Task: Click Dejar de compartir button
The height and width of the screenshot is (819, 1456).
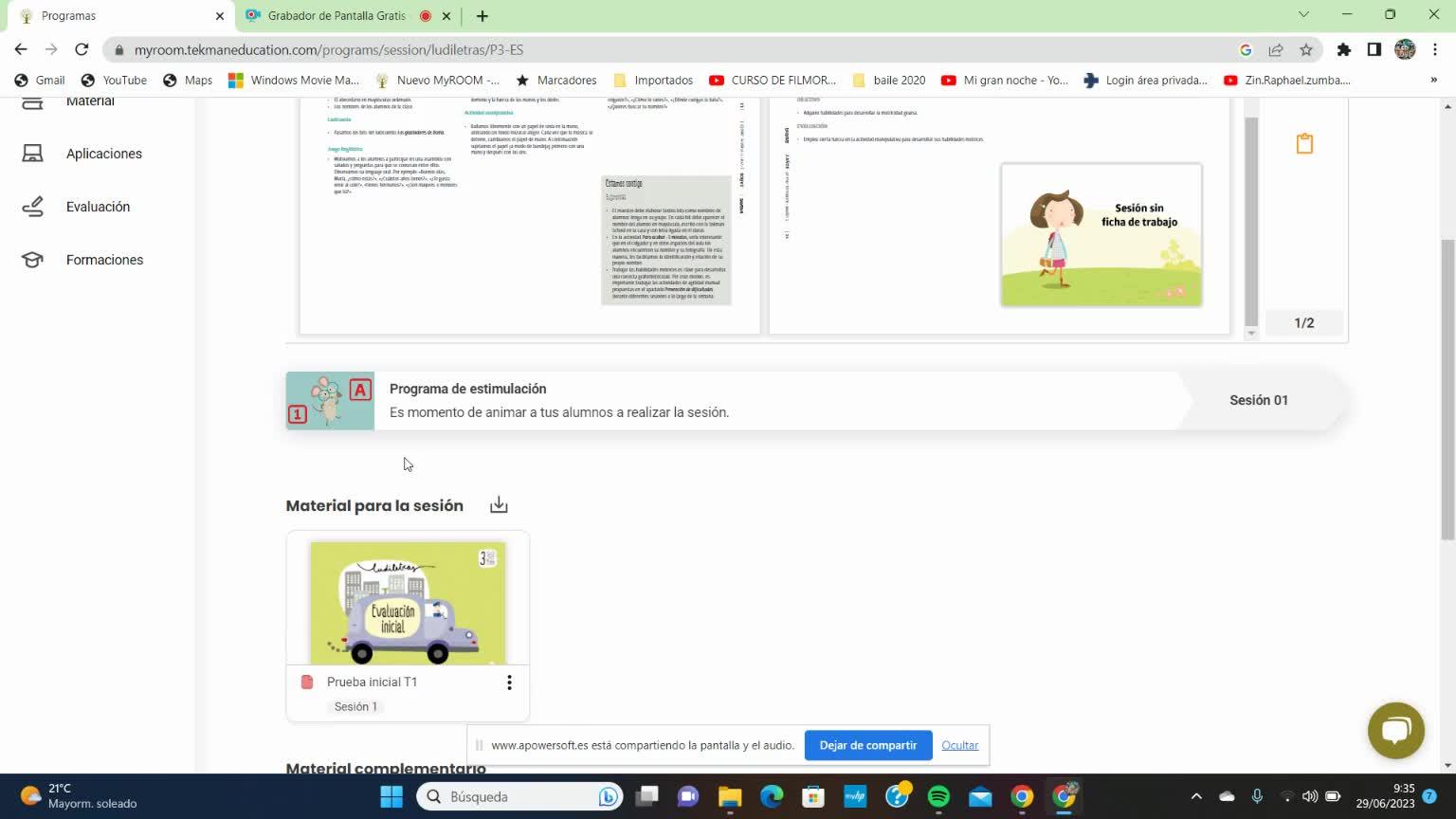Action: pyautogui.click(x=868, y=745)
